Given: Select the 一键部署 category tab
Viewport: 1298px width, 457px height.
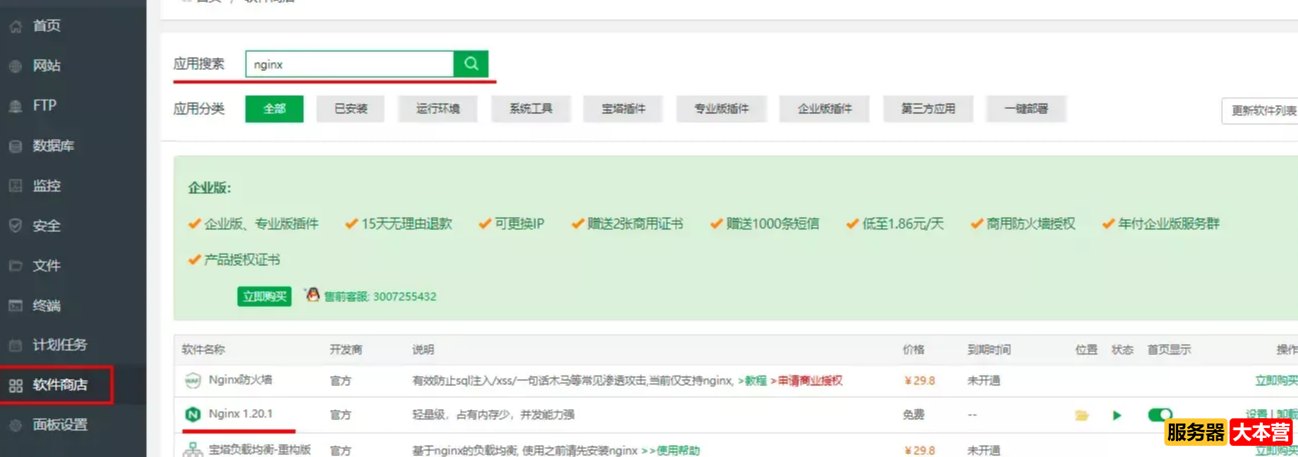Looking at the screenshot, I should tap(1026, 109).
